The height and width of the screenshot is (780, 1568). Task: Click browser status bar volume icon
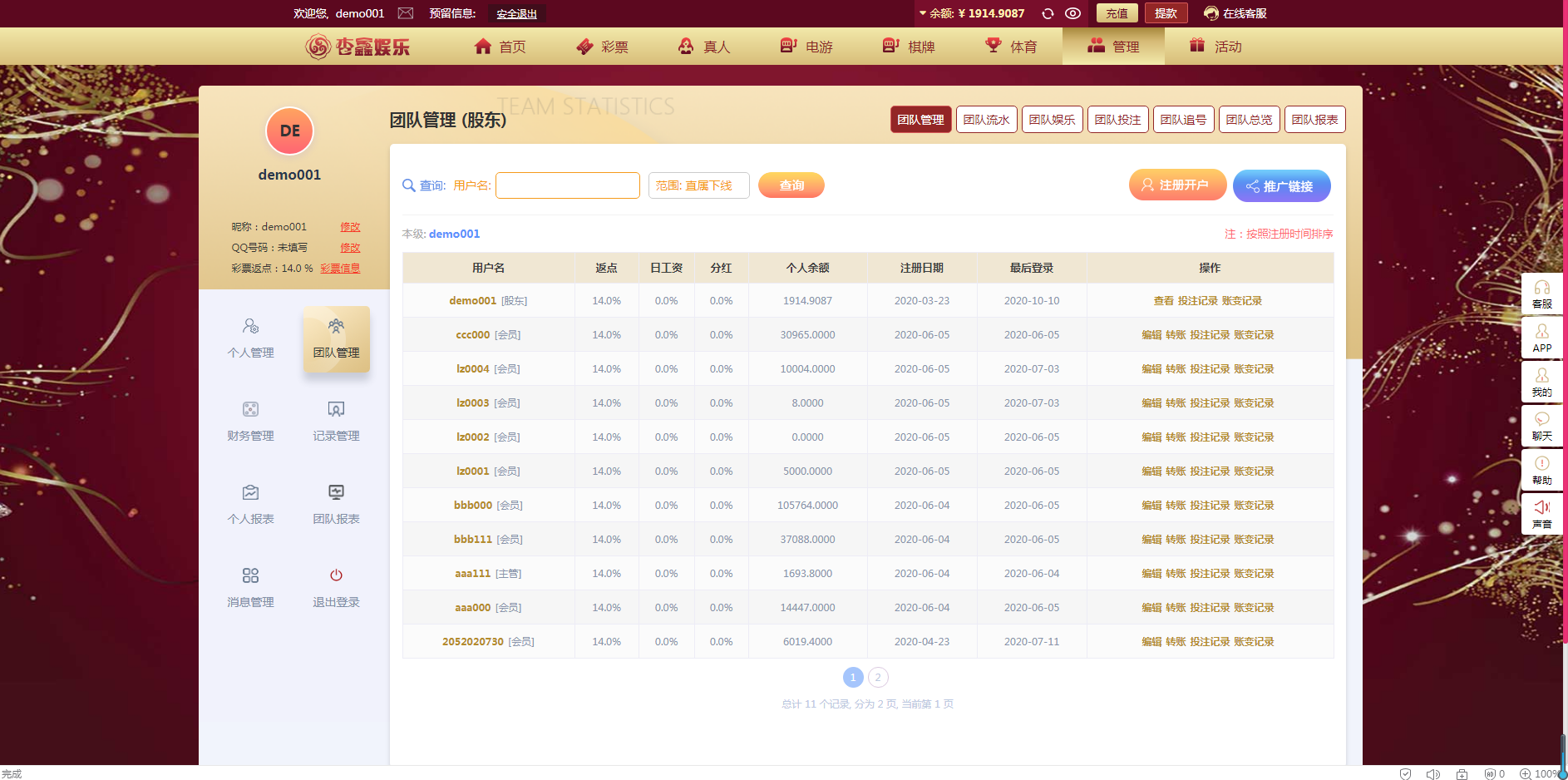click(x=1433, y=774)
